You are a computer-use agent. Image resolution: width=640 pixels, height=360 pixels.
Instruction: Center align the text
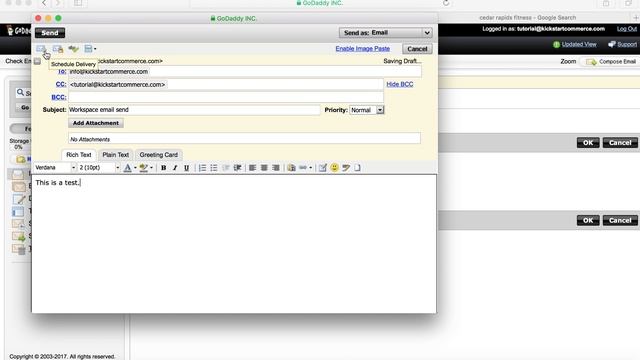pyautogui.click(x=264, y=168)
